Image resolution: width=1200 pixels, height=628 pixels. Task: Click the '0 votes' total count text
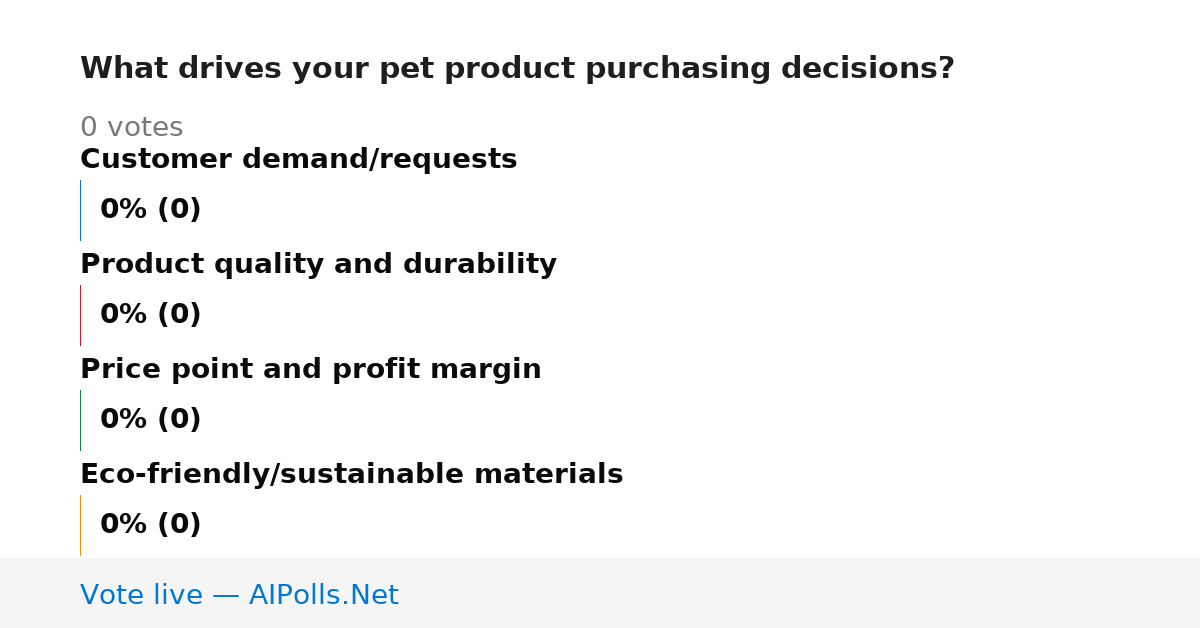(x=131, y=127)
